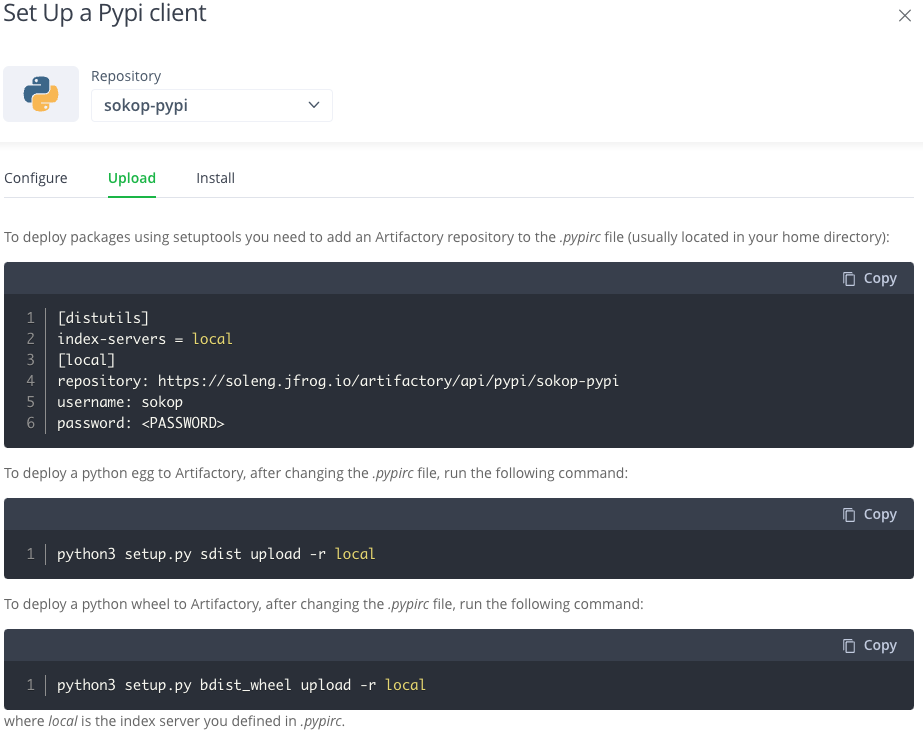Click the python3 setup.py bdist_wheel command text
The image size is (923, 734).
pyautogui.click(x=241, y=685)
